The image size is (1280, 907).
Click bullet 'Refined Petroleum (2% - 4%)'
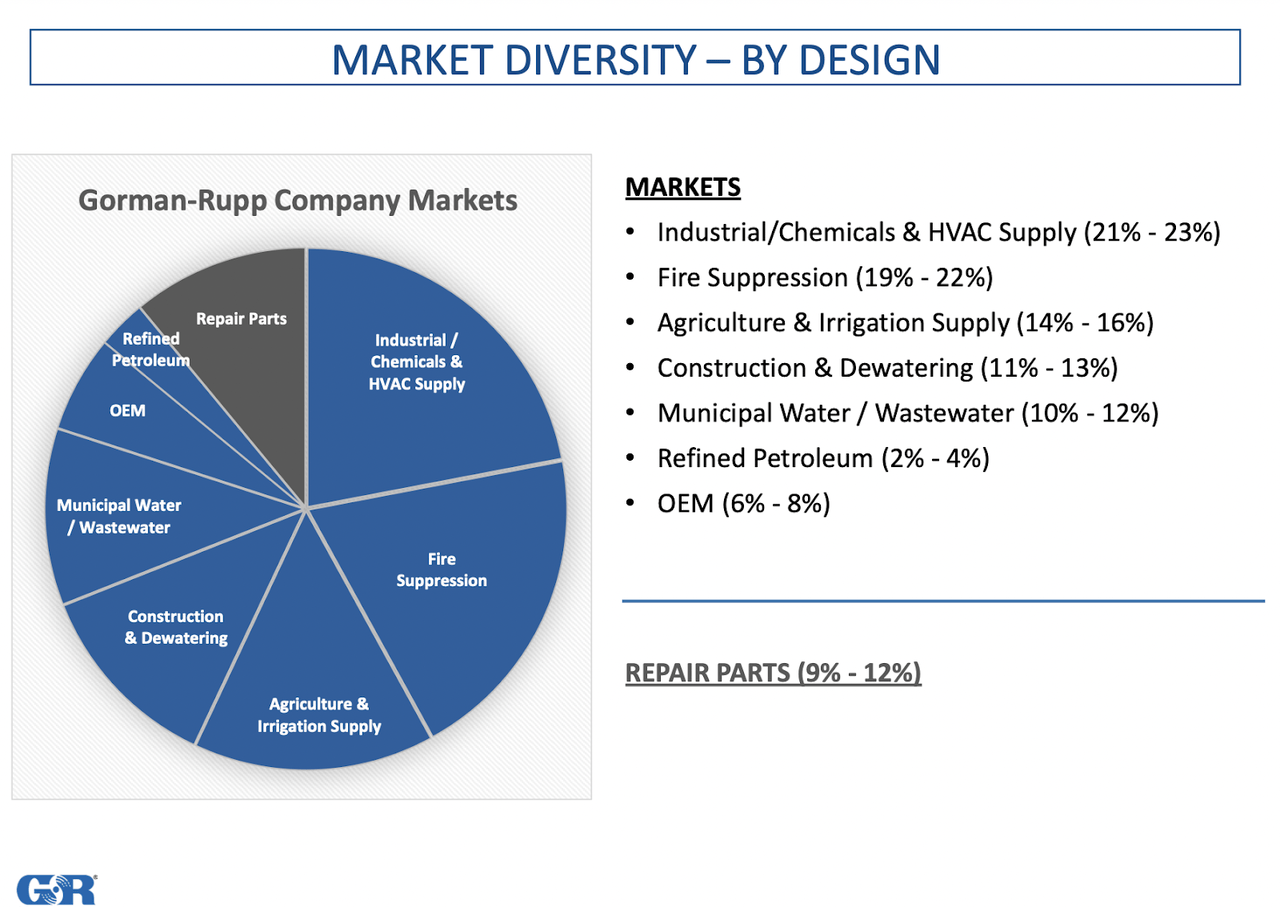pyautogui.click(x=823, y=458)
